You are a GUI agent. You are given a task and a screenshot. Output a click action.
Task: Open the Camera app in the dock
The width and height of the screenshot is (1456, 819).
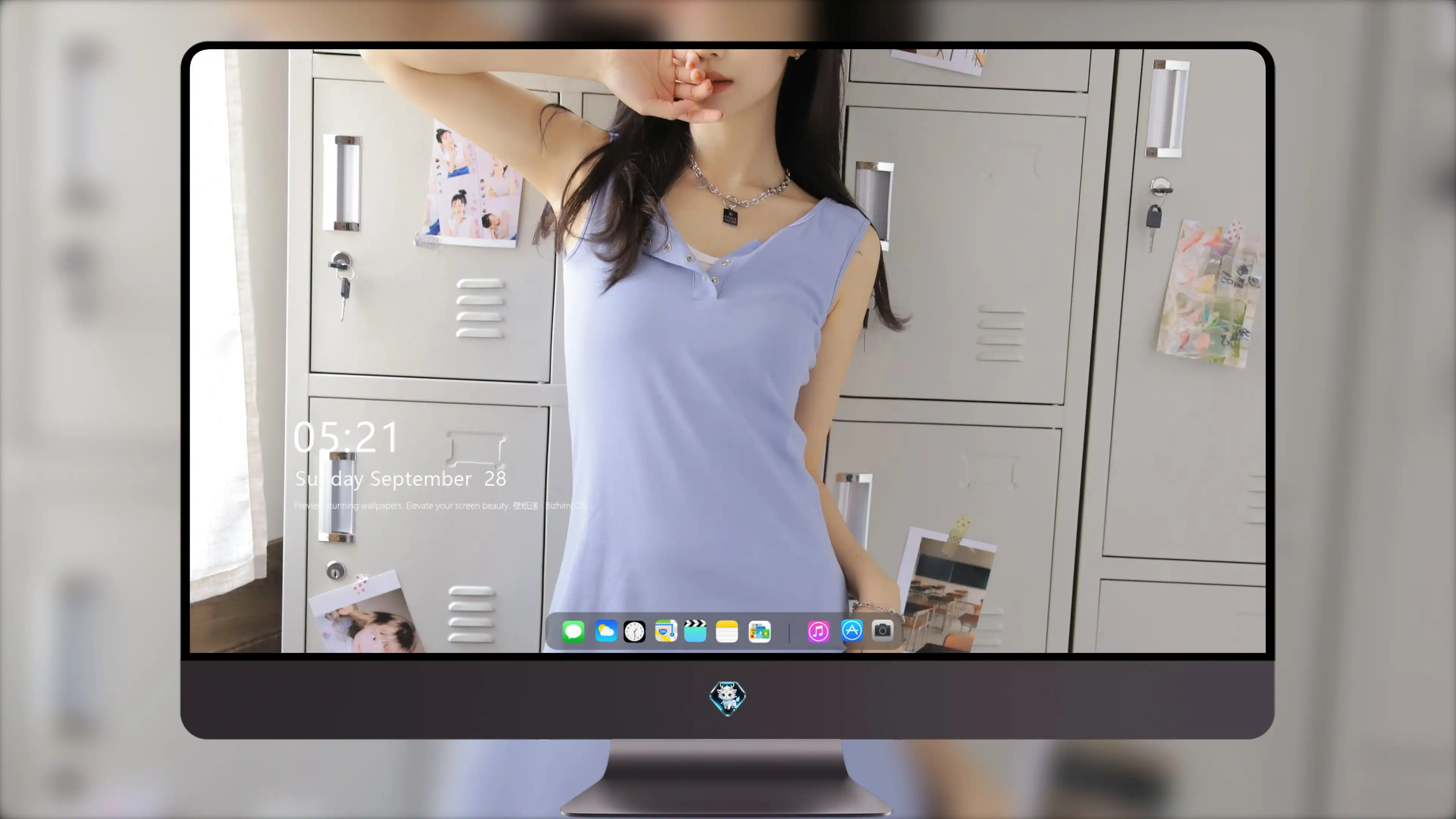882,630
